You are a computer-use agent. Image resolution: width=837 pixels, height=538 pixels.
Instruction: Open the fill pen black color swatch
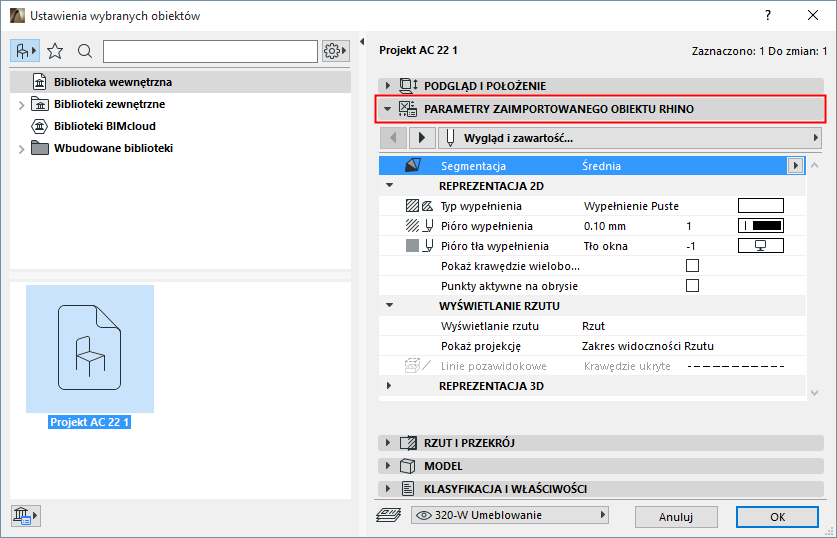761,226
